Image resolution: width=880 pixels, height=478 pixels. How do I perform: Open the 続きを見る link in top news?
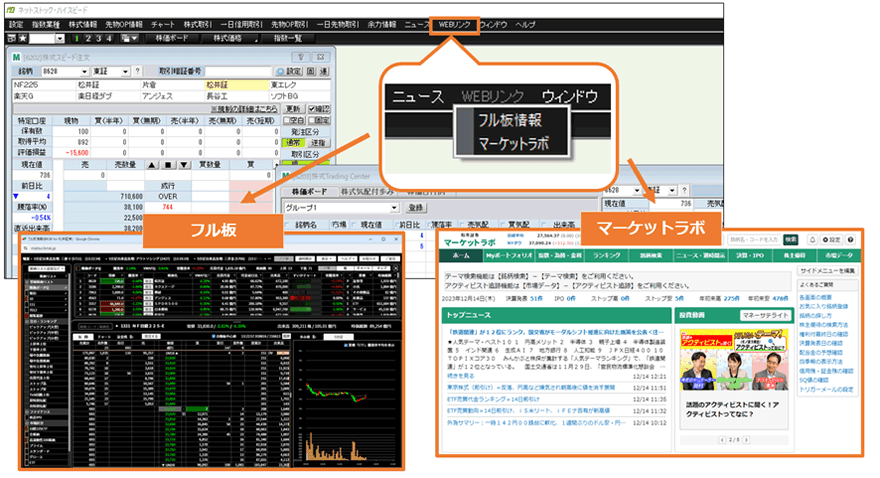coord(460,376)
